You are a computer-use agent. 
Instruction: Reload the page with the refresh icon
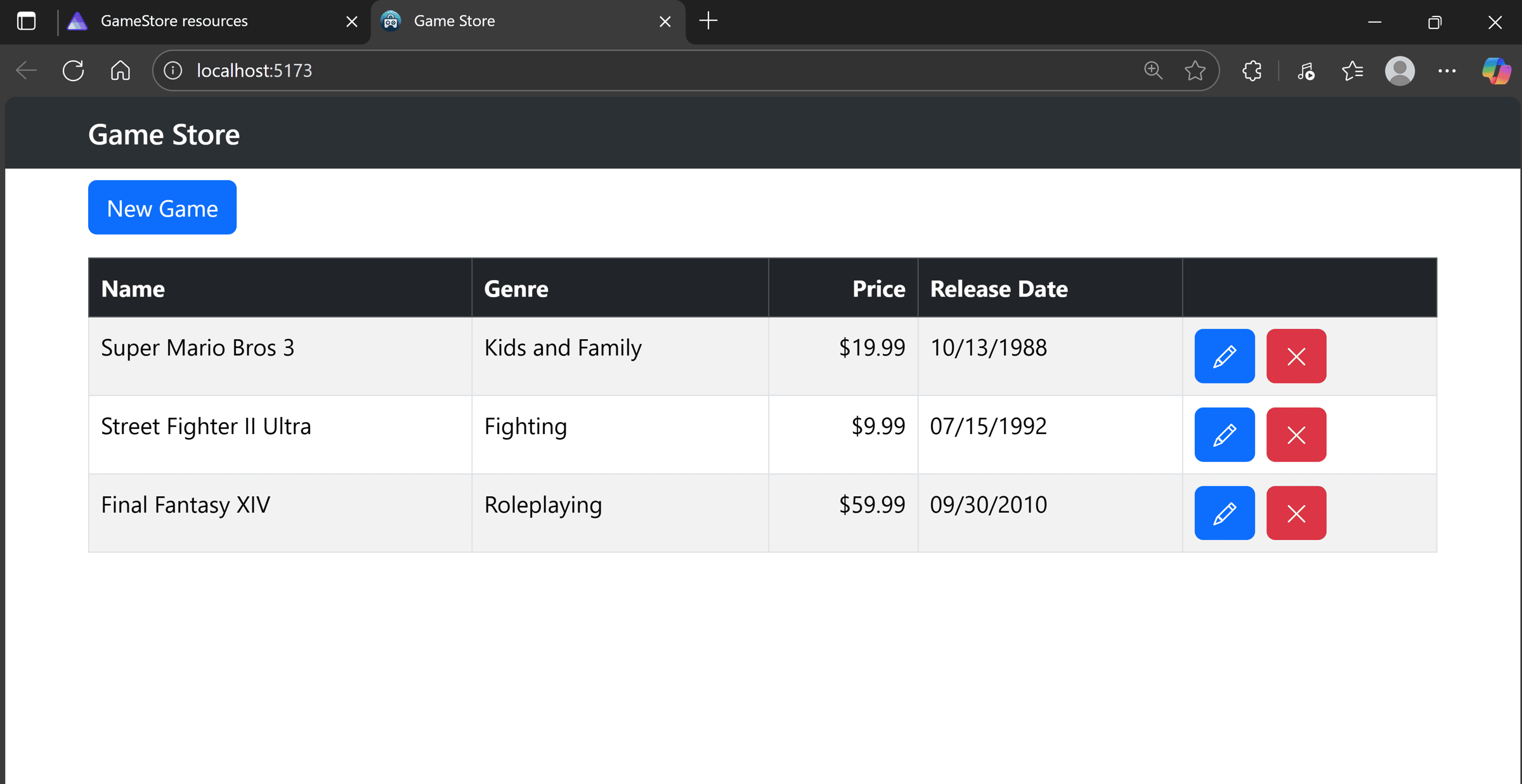(x=73, y=70)
